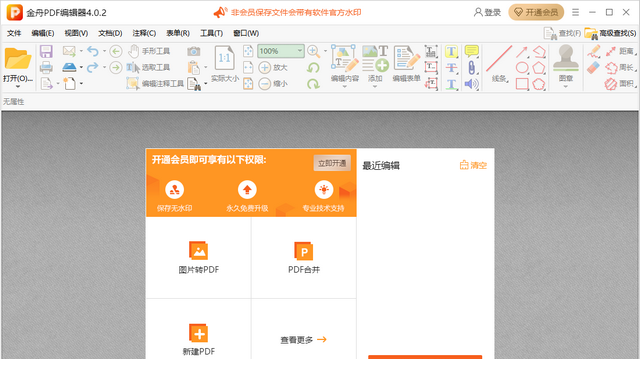Open dropdown arrow next to magnifier zoom tool

325,51
